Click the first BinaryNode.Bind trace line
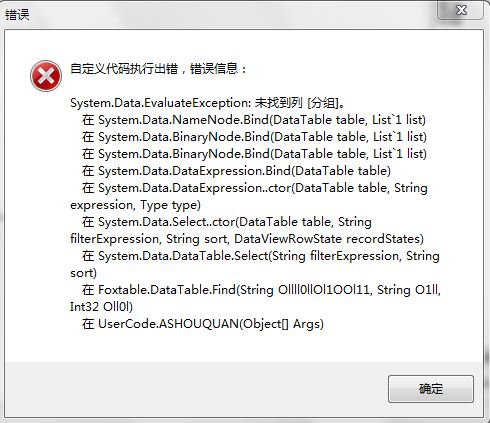The image size is (490, 423). (x=254, y=137)
